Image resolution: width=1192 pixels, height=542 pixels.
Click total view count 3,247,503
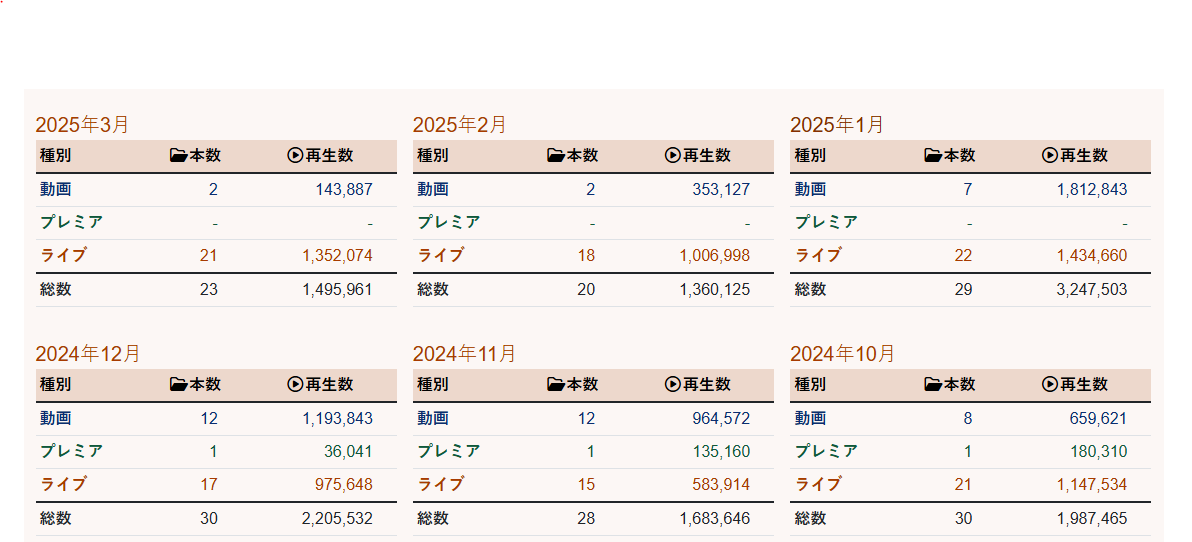(1092, 290)
